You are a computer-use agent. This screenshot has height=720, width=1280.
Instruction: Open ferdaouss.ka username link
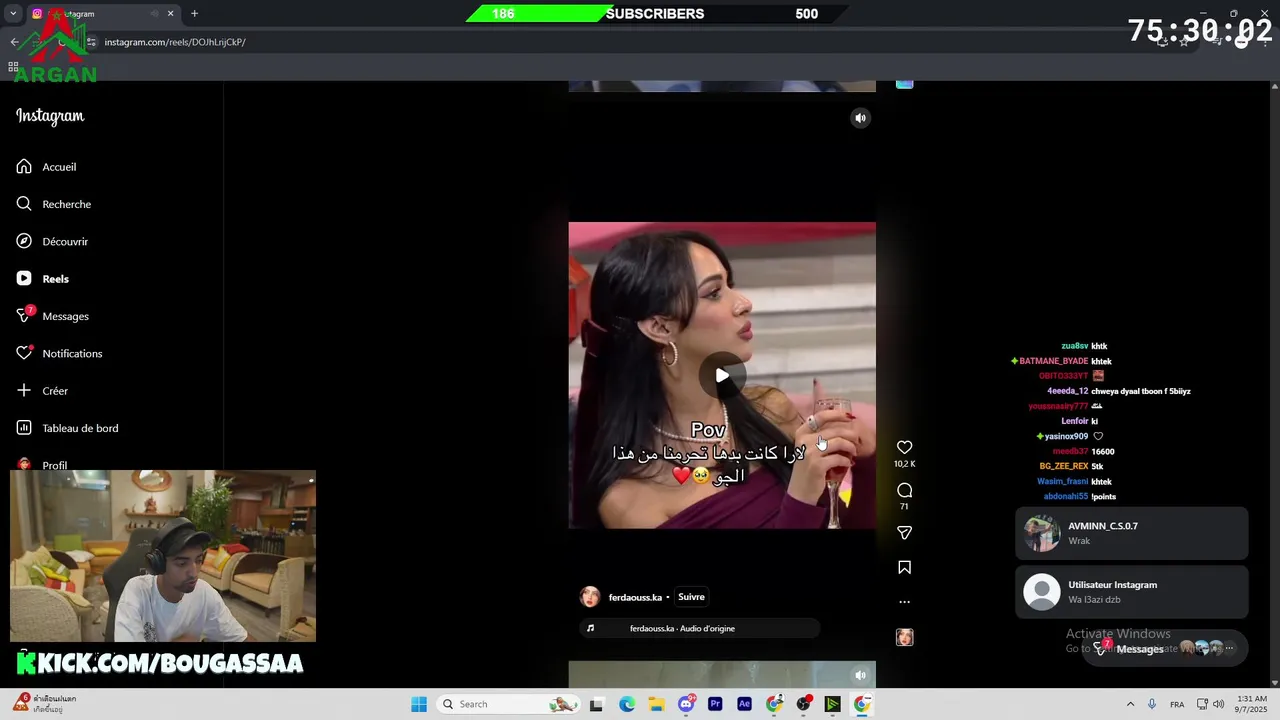pyautogui.click(x=635, y=597)
